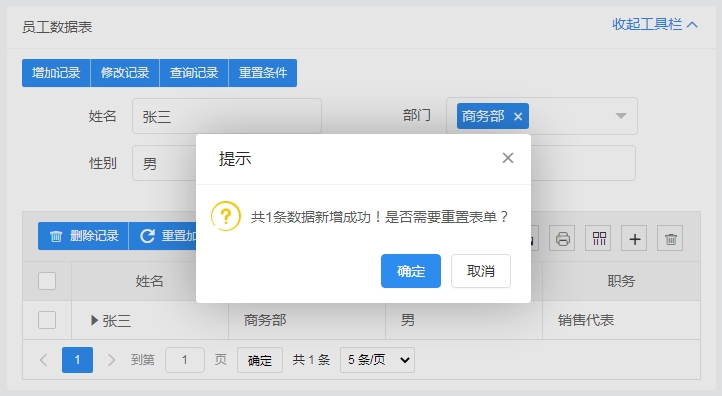Click the 共 1 条 total count text
This screenshot has width=722, height=396.
pyautogui.click(x=311, y=360)
